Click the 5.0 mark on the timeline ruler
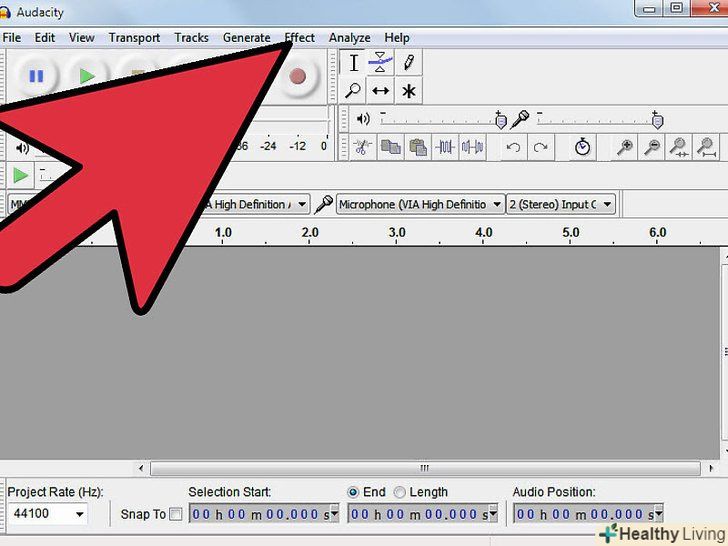 click(x=571, y=232)
